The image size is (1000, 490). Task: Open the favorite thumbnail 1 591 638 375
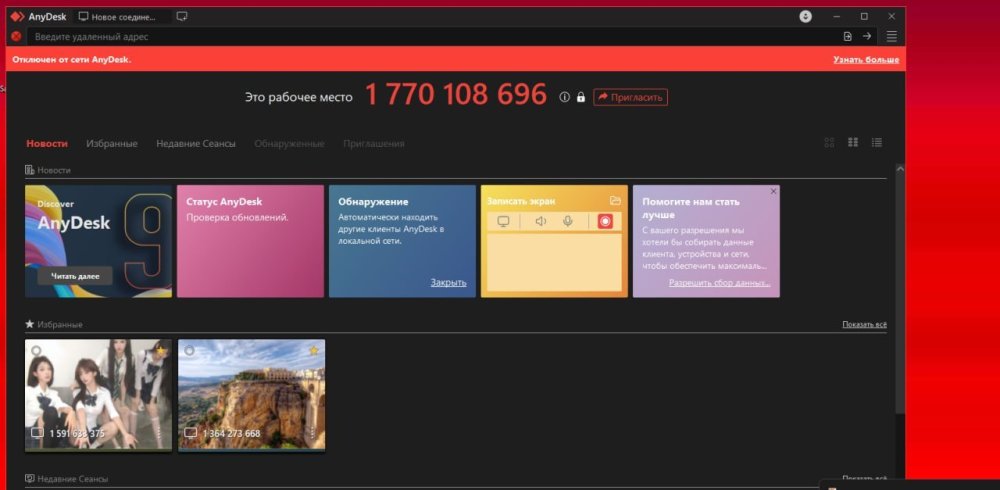pos(98,394)
